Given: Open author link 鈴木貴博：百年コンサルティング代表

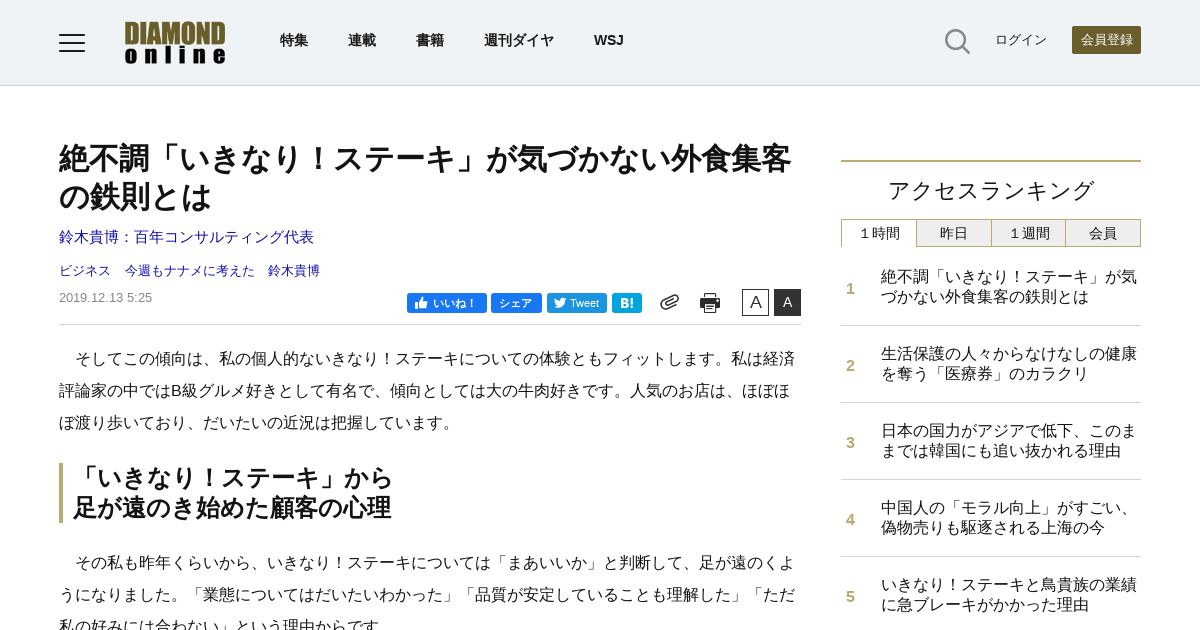Looking at the screenshot, I should [x=186, y=237].
